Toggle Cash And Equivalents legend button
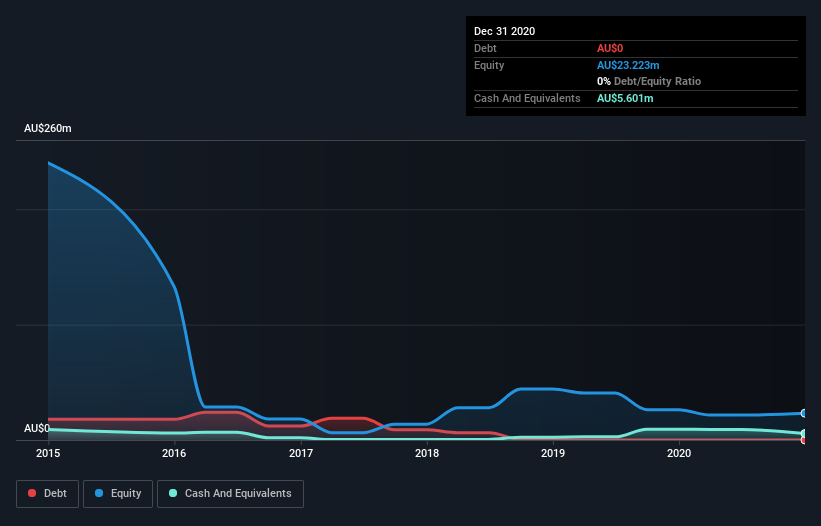Screen dimensions: 821x526 230,494
